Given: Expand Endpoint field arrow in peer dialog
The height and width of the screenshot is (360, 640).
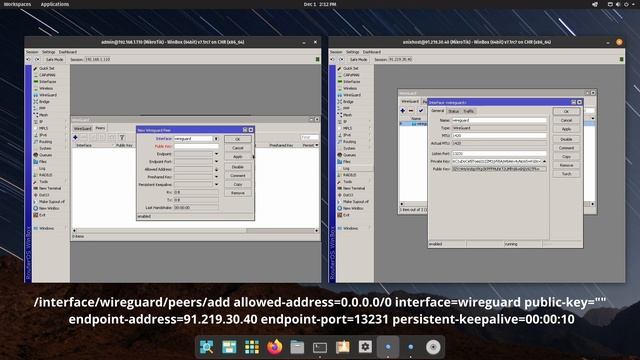Looking at the screenshot, I should tap(216, 154).
